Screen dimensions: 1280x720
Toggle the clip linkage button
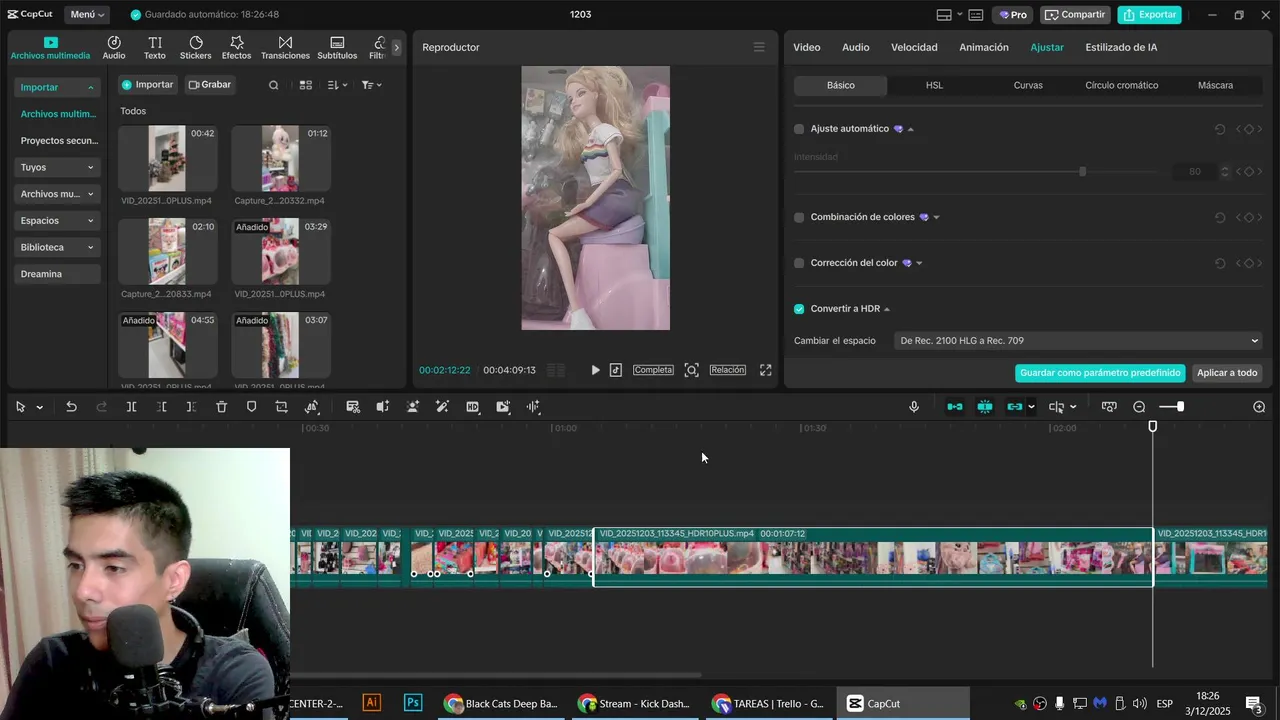click(1015, 407)
